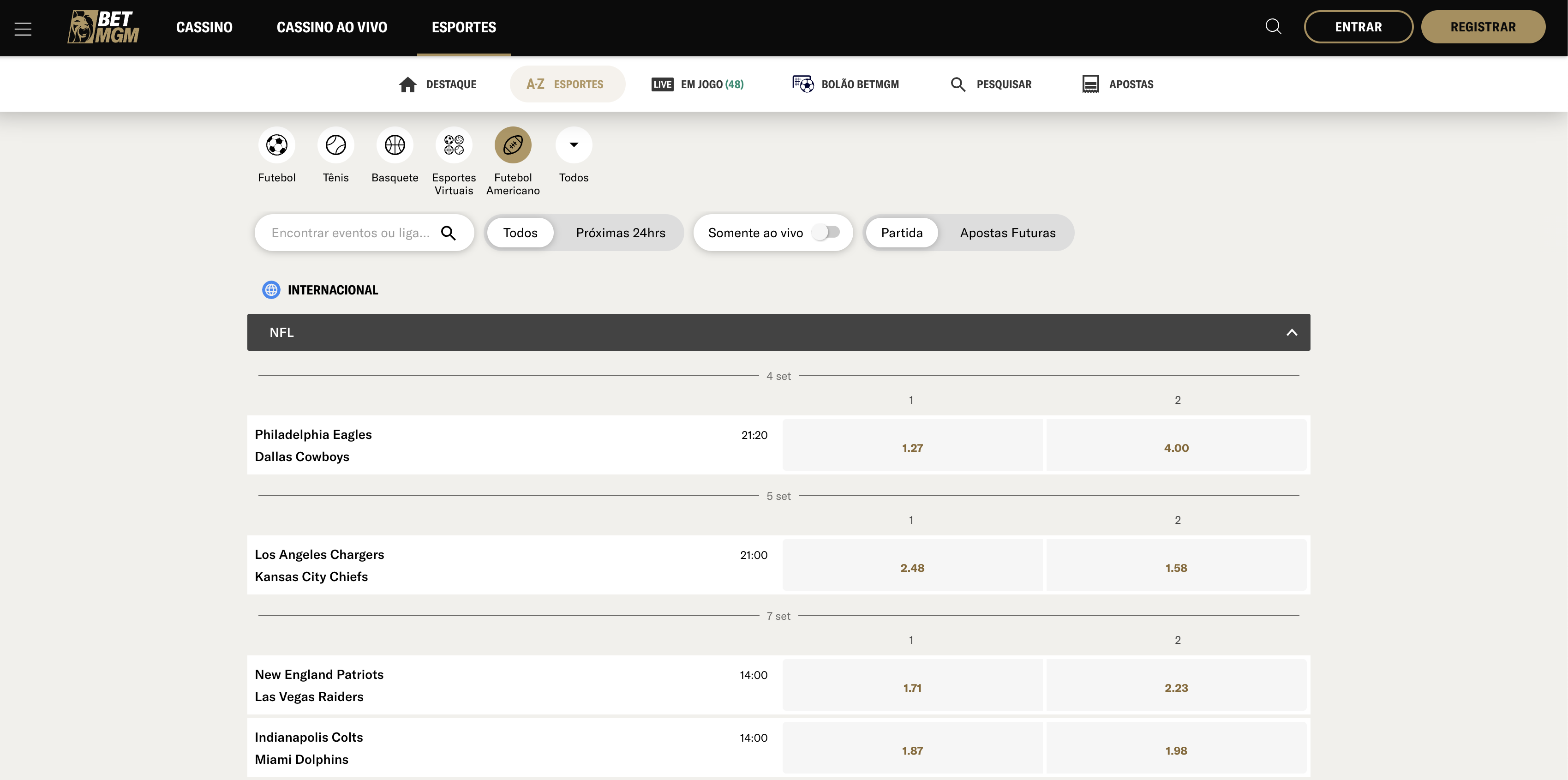Viewport: 1568px width, 780px height.
Task: Select the Esportes Virtuais icon
Action: coord(454,145)
